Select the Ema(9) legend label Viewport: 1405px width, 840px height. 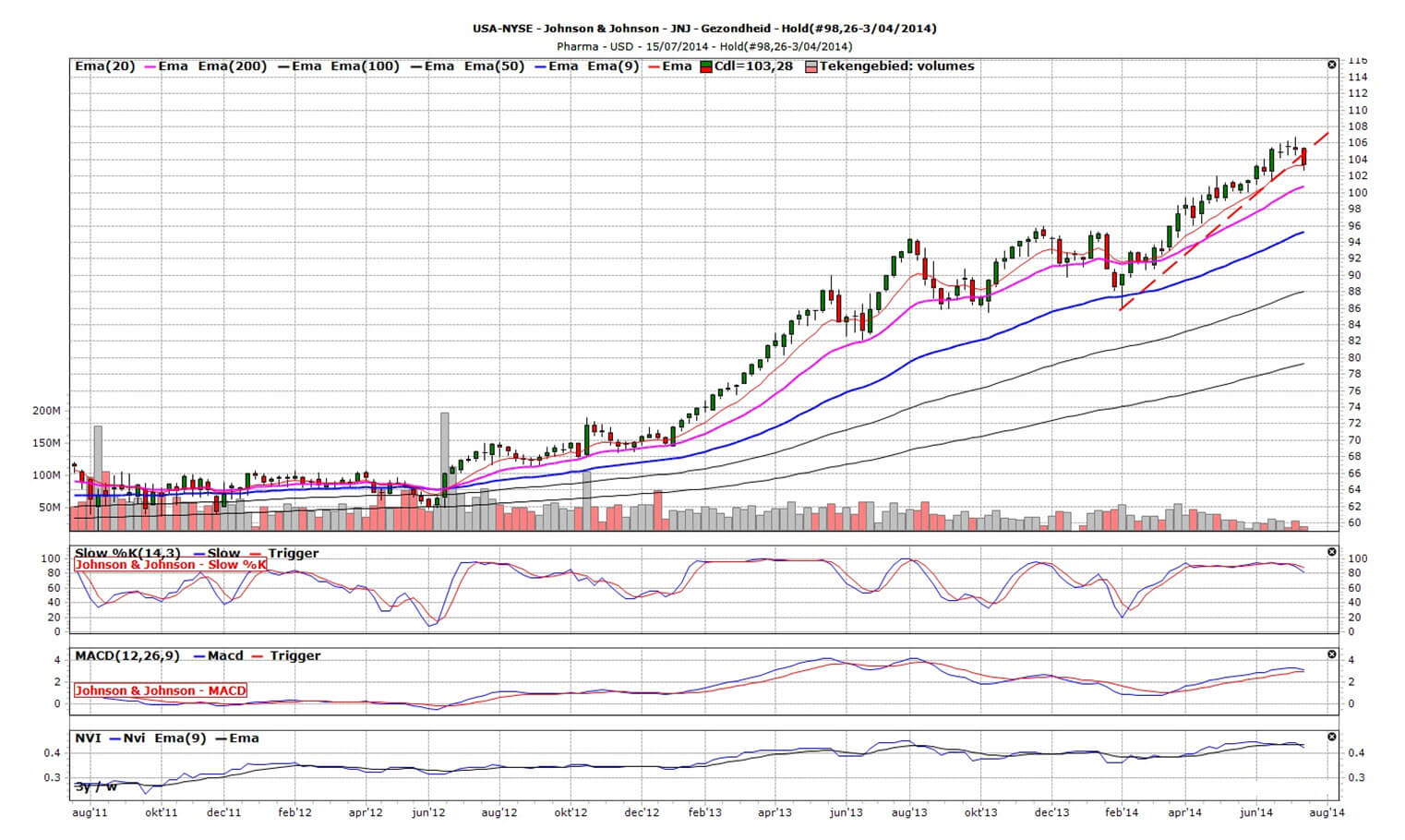pyautogui.click(x=613, y=66)
